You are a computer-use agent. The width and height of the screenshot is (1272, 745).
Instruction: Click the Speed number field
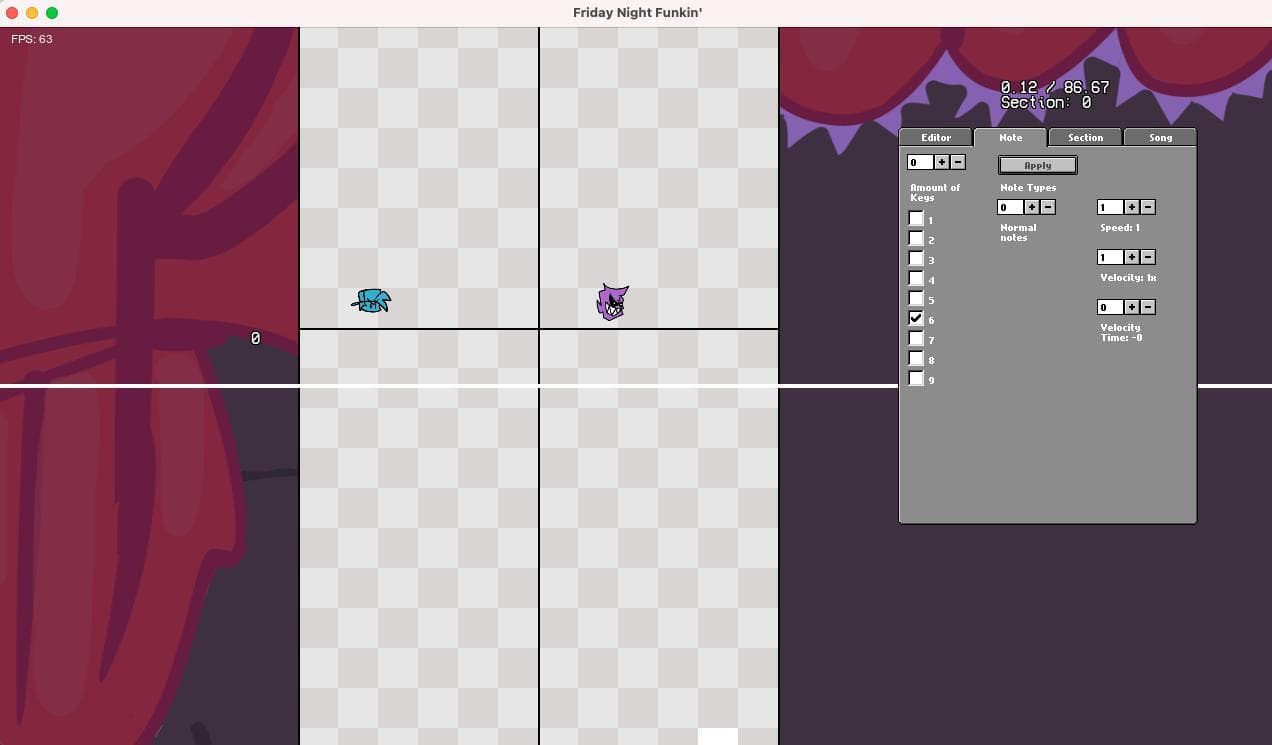pyautogui.click(x=1110, y=207)
